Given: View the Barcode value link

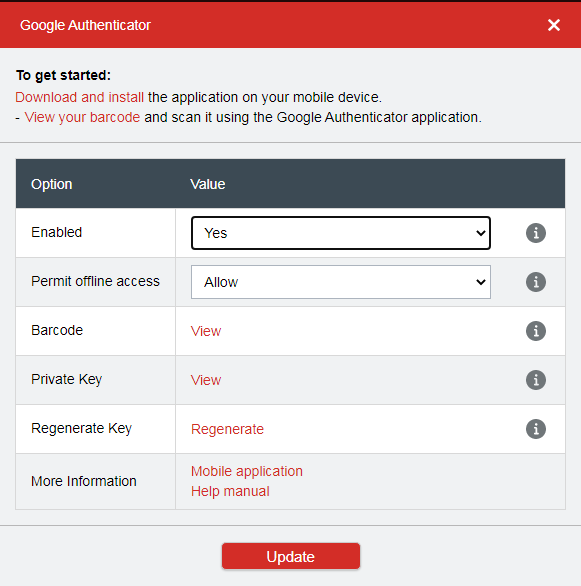Looking at the screenshot, I should (x=206, y=331).
